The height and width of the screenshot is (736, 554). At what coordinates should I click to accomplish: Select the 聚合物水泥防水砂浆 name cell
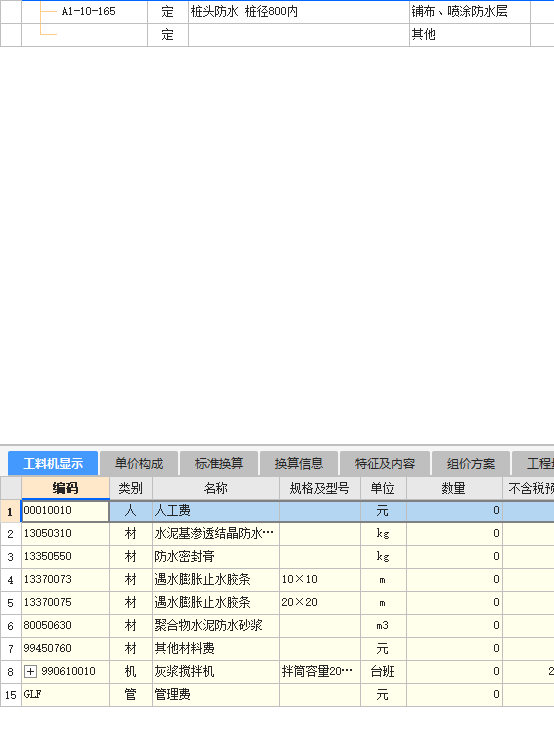pos(216,626)
